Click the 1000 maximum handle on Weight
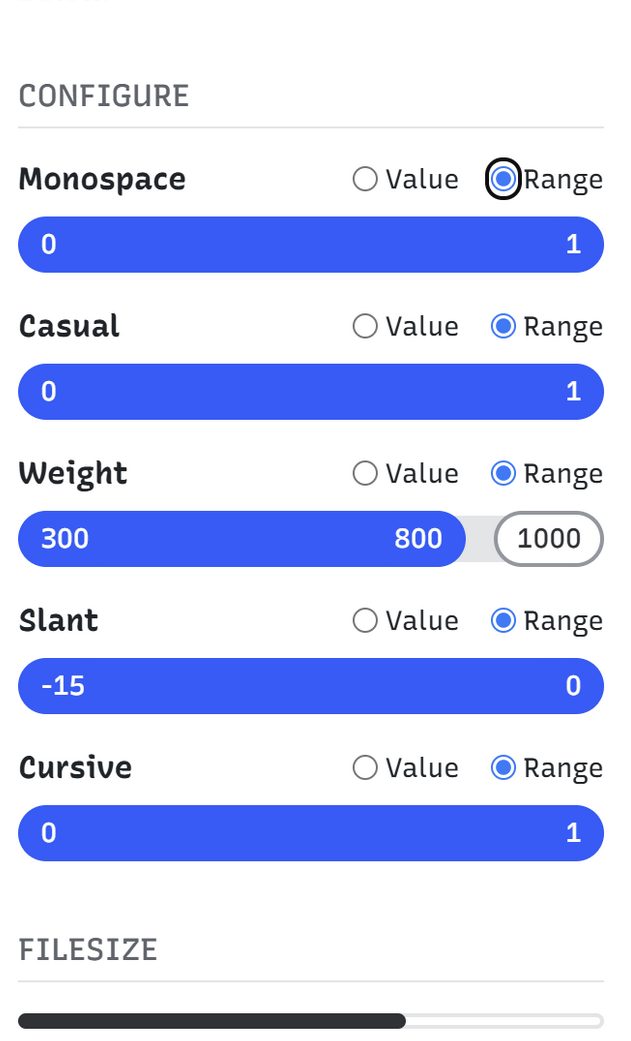Viewport: 631px width, 1041px height. [x=549, y=538]
